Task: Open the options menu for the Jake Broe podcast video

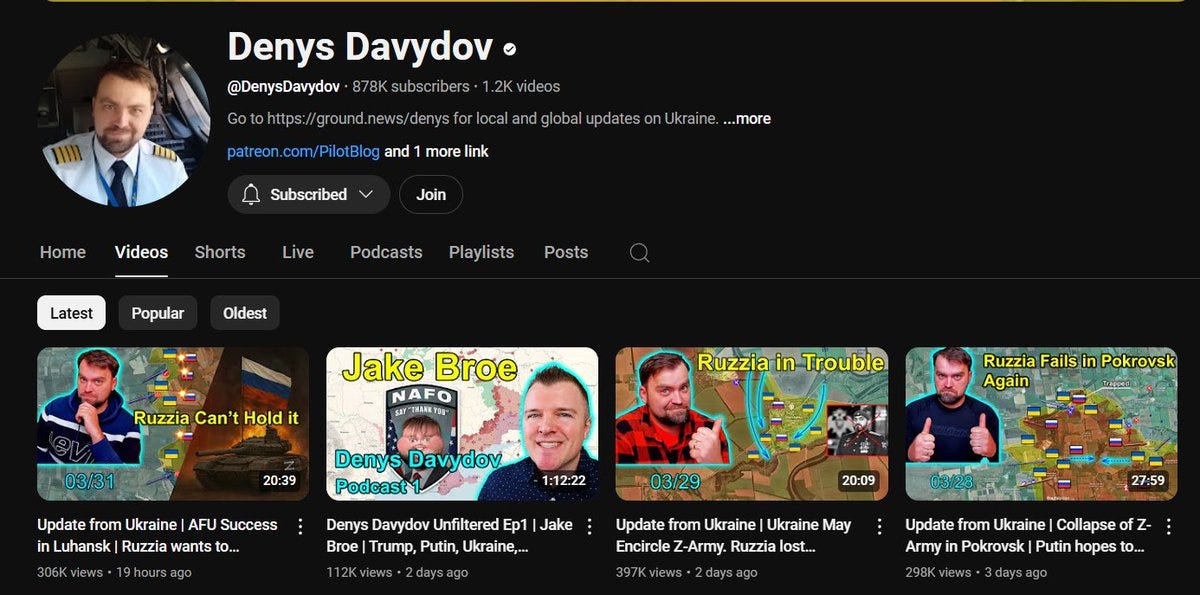Action: coord(589,526)
